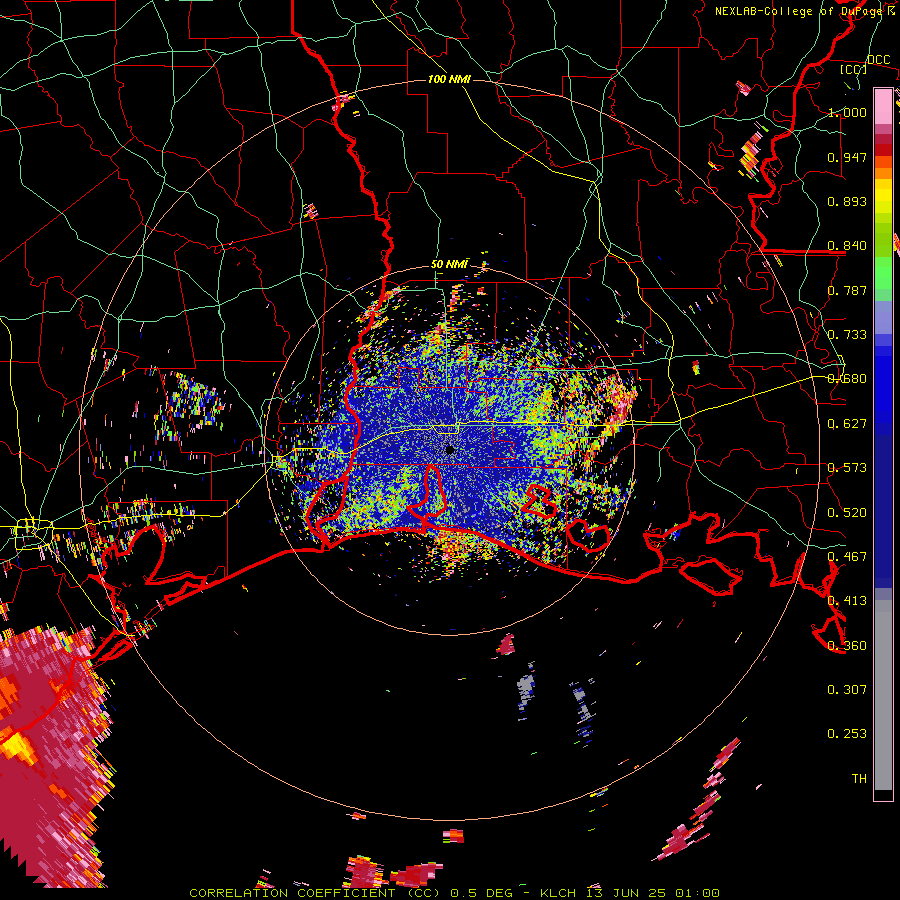Click the 100 NMI range ring label
Image resolution: width=900 pixels, height=900 pixels.
[x=449, y=79]
